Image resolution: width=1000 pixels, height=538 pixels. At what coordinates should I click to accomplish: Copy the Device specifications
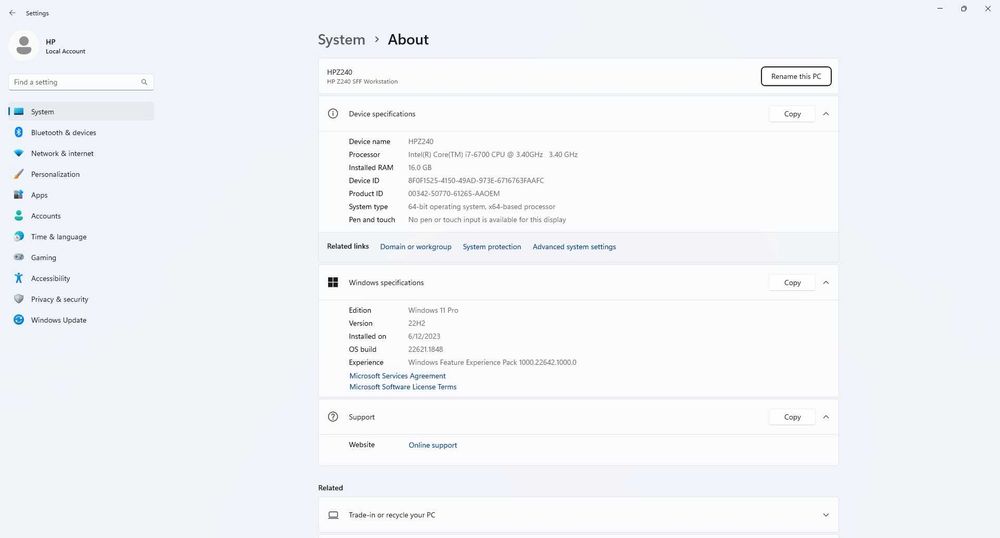click(792, 114)
